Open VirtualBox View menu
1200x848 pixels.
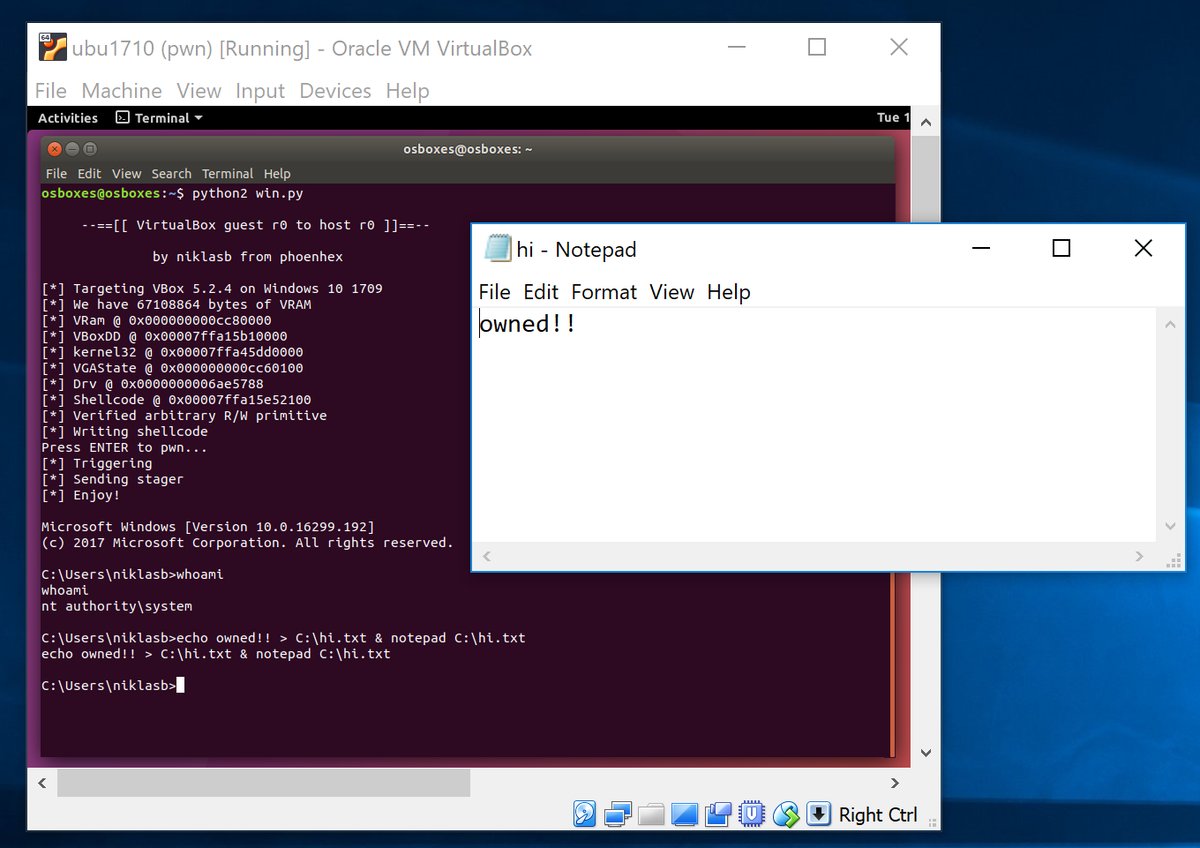point(198,91)
